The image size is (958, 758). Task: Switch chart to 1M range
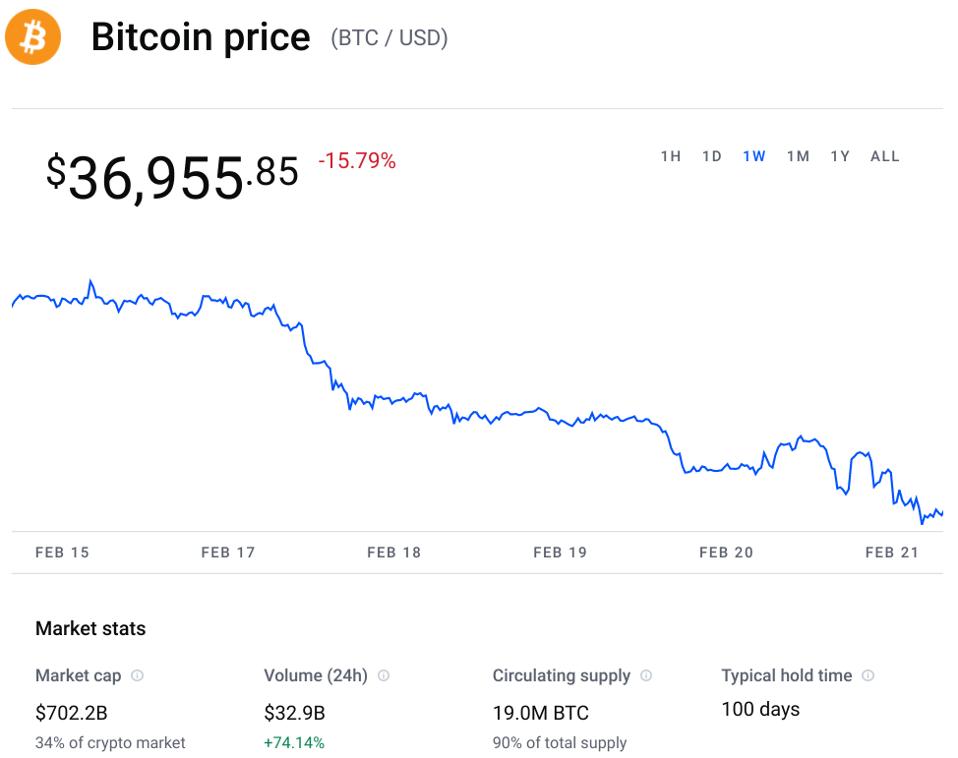coord(798,156)
